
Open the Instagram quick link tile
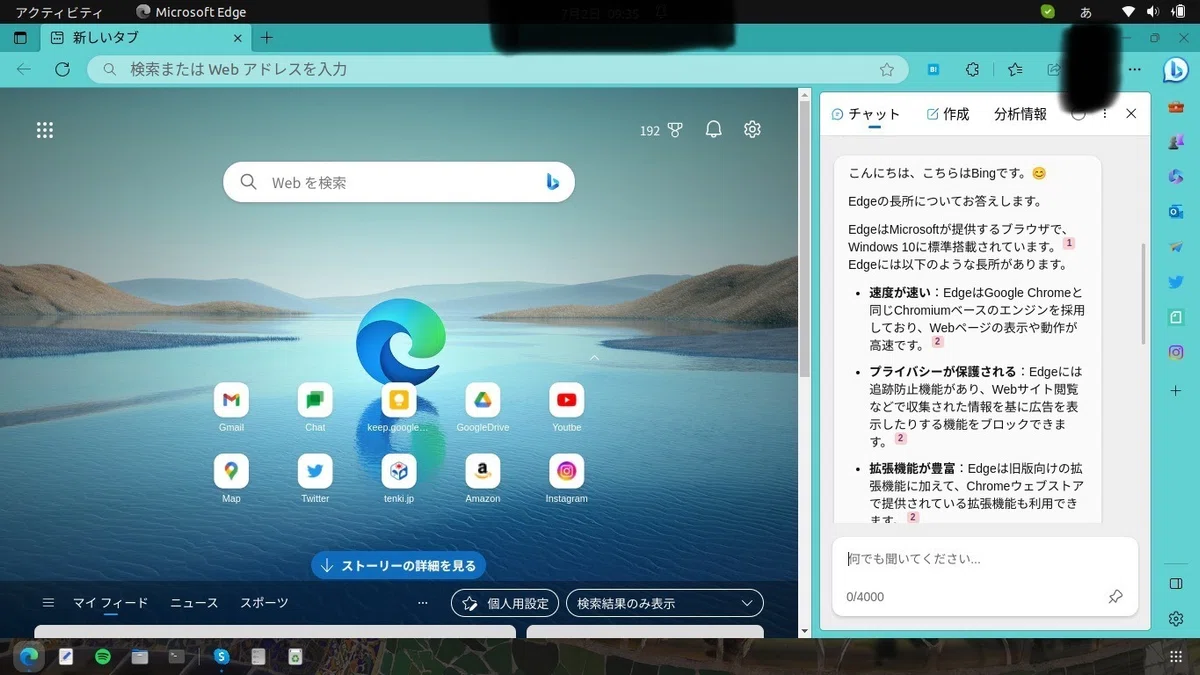(x=567, y=471)
